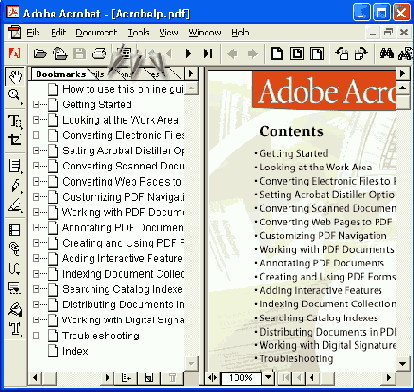
Task: Click the Print toolbar icon
Action: (x=99, y=53)
